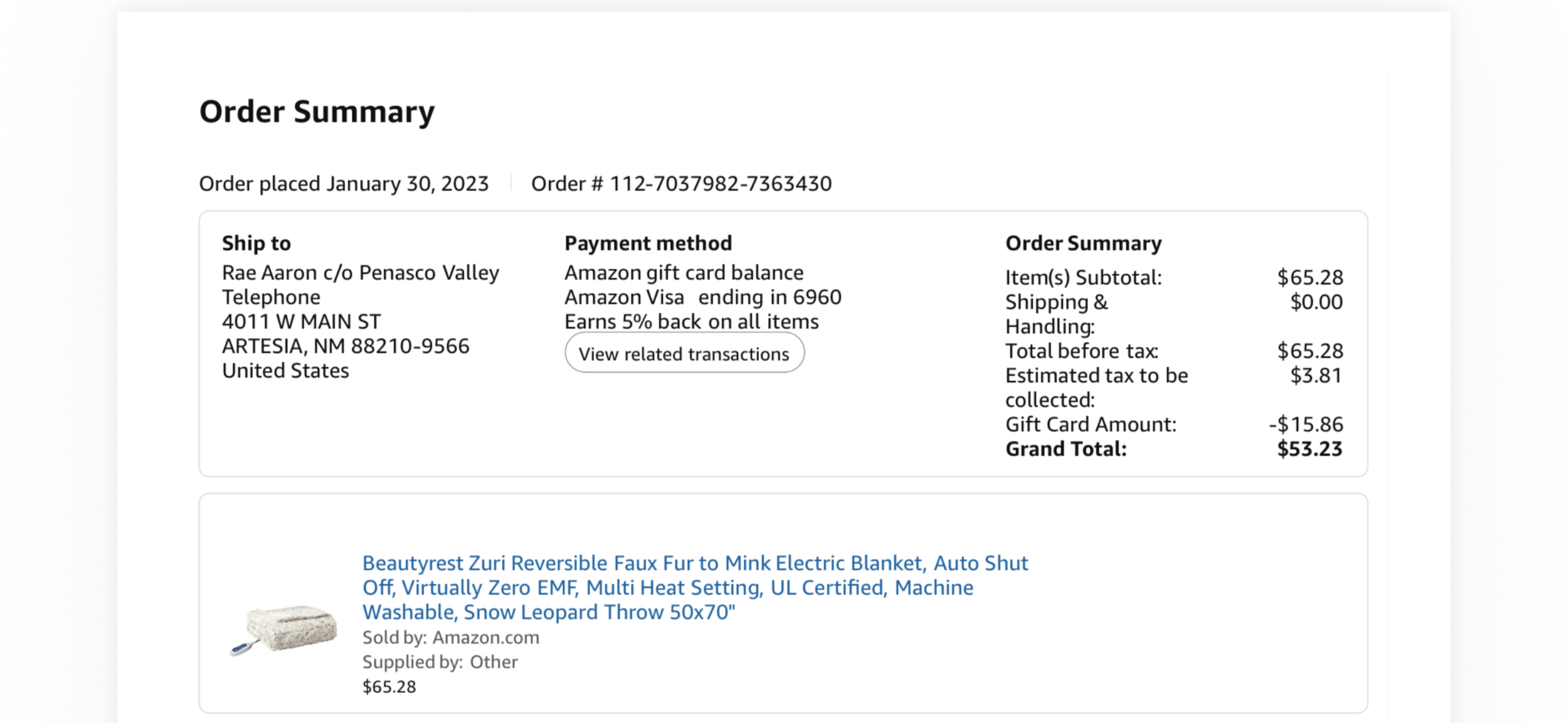Click the Grand Total amount $53.23
This screenshot has height=723, width=1568.
1310,449
